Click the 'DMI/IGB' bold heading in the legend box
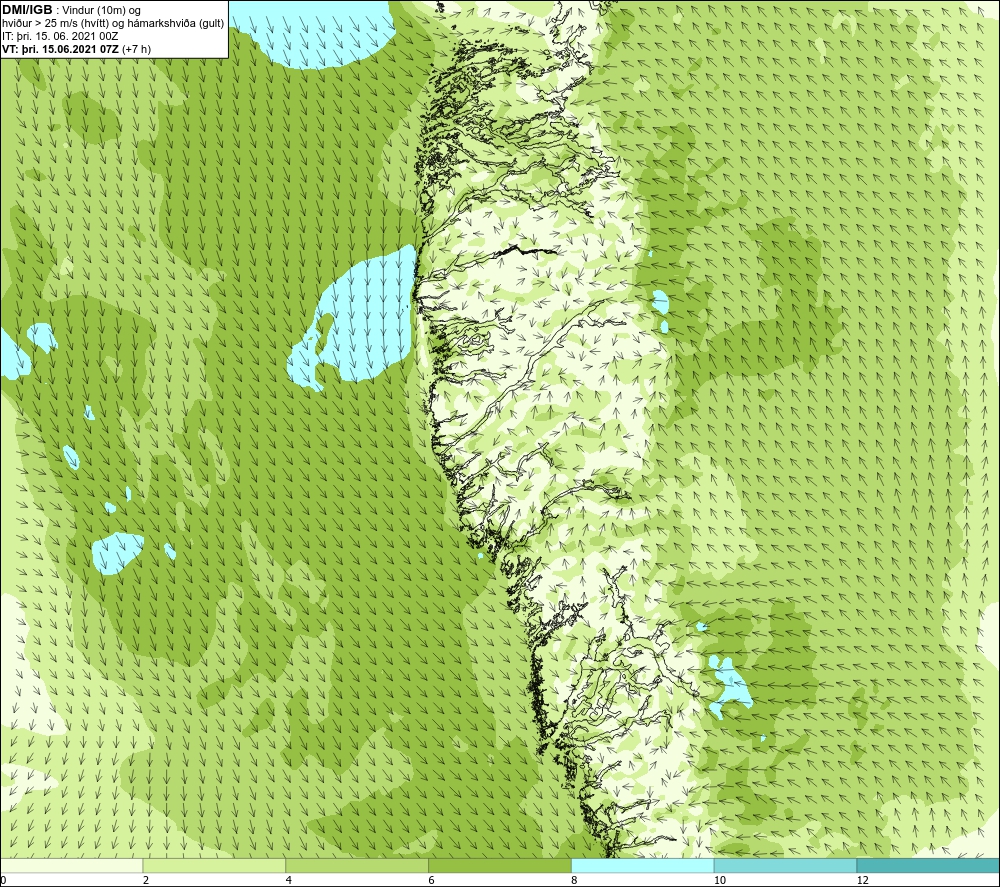The width and height of the screenshot is (1000, 887). coord(27,10)
